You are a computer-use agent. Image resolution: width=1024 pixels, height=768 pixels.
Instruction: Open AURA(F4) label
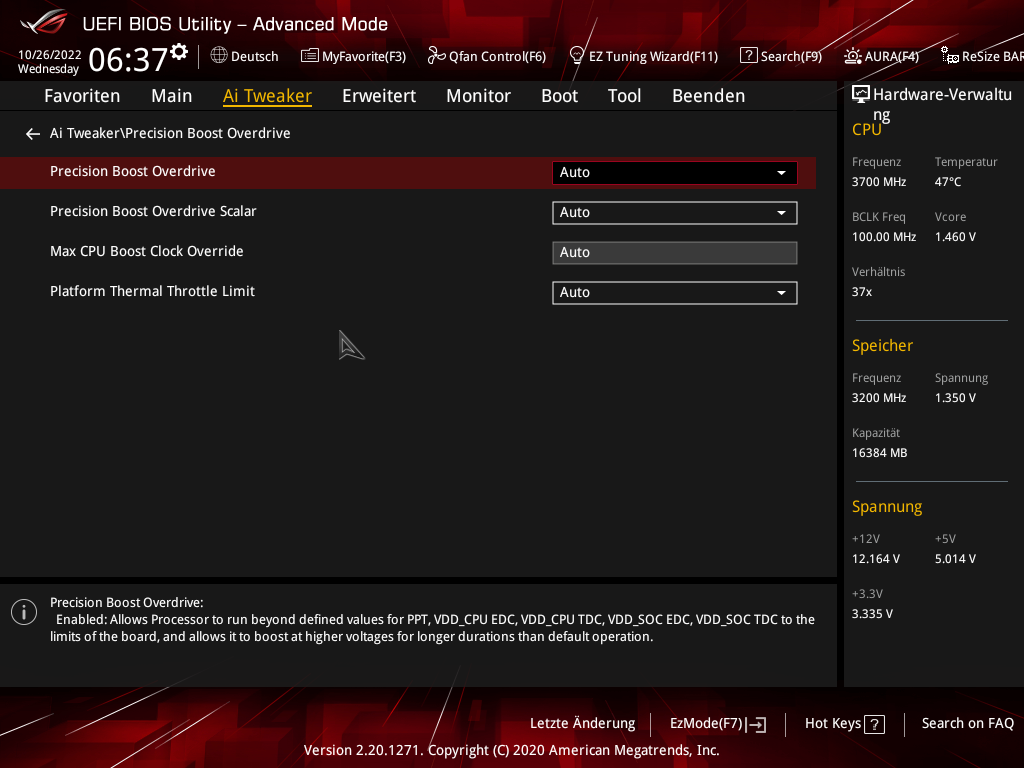[891, 57]
